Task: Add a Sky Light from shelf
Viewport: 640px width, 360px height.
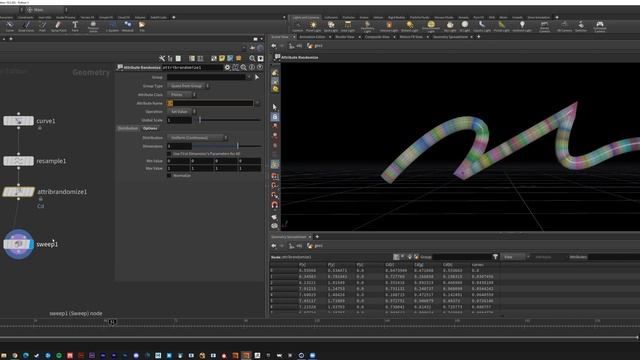Action: [450, 27]
